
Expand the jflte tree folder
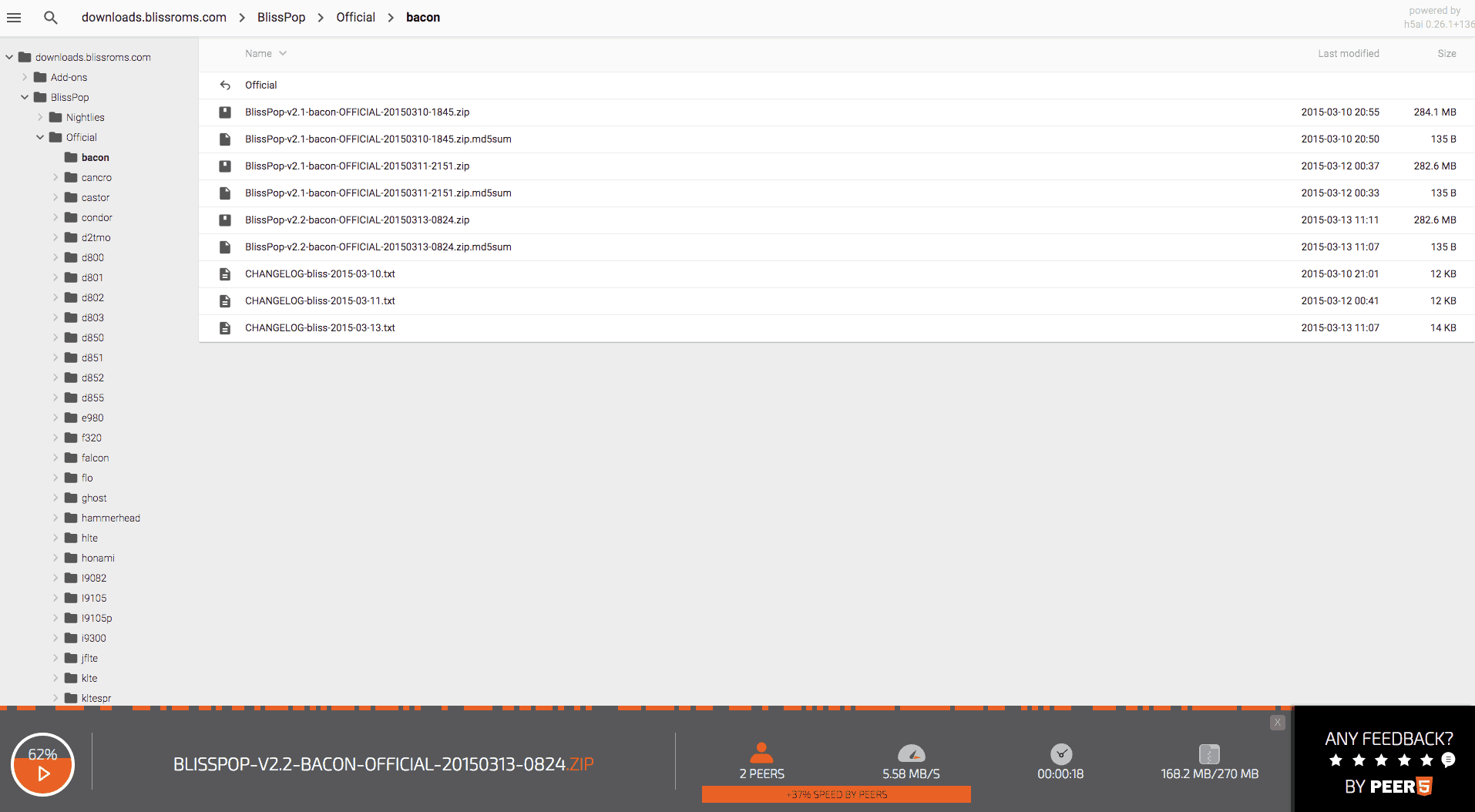(x=55, y=658)
